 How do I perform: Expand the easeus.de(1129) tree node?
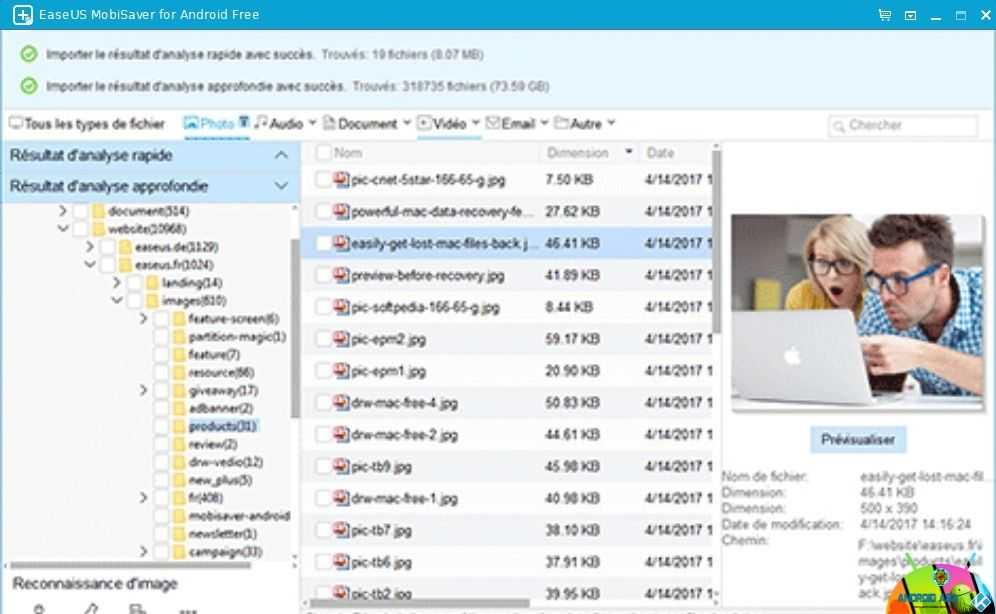pos(90,246)
